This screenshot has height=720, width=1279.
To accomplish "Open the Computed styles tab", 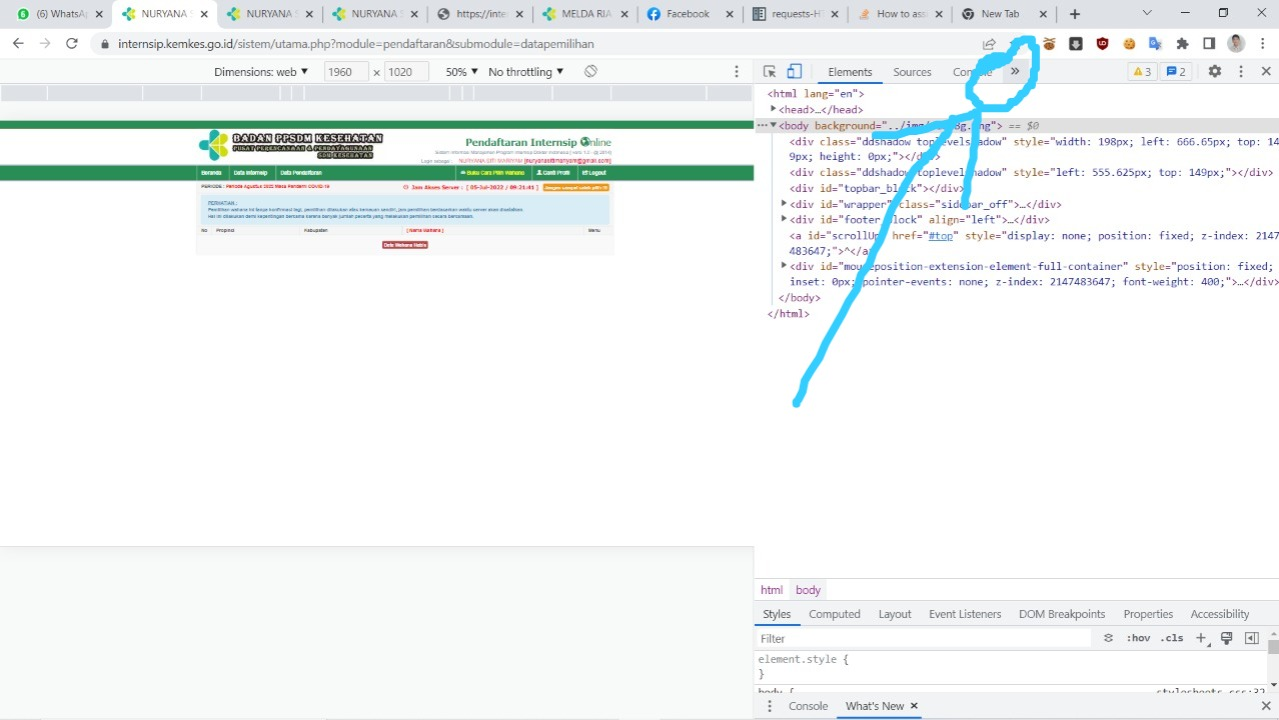I will click(x=834, y=613).
